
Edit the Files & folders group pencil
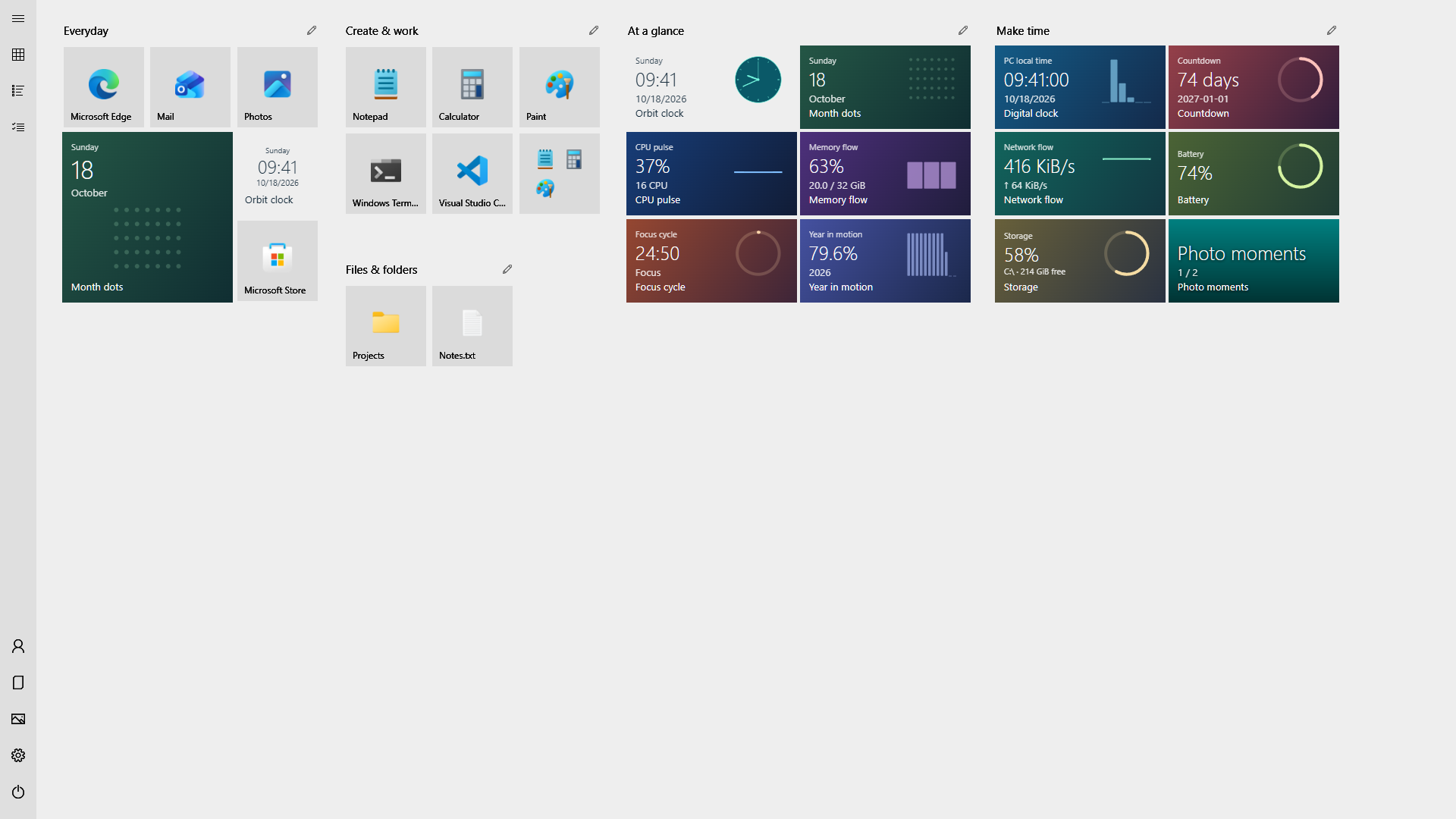click(507, 269)
